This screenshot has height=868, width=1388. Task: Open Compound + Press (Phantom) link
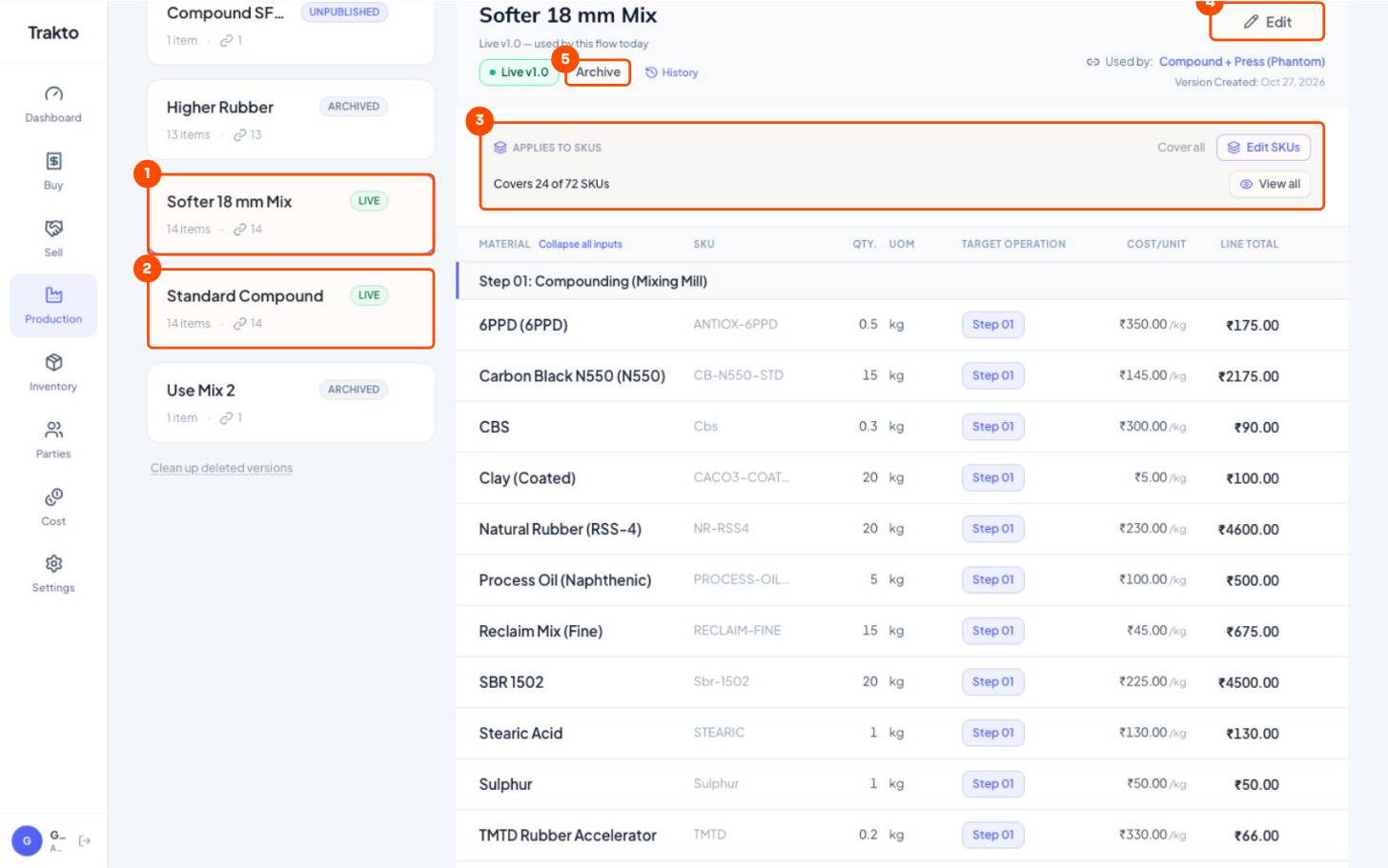(1241, 62)
